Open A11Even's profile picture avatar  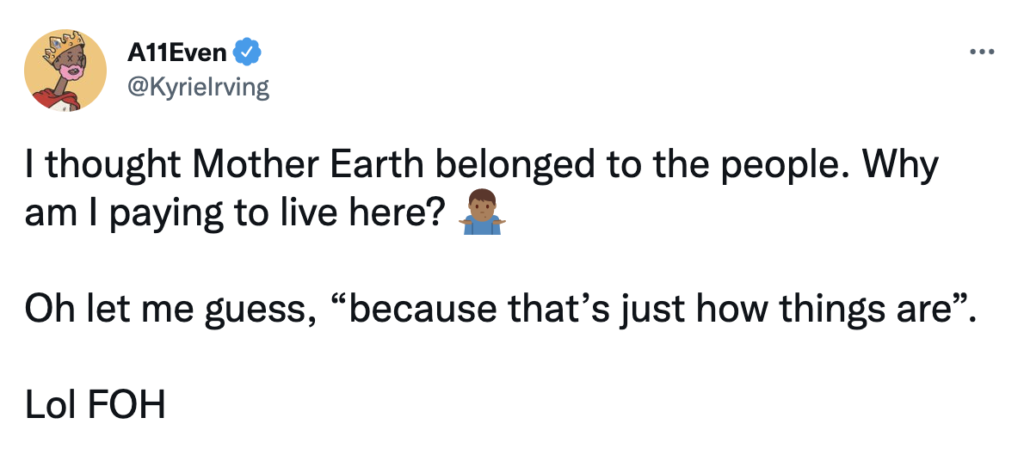pyautogui.click(x=65, y=70)
